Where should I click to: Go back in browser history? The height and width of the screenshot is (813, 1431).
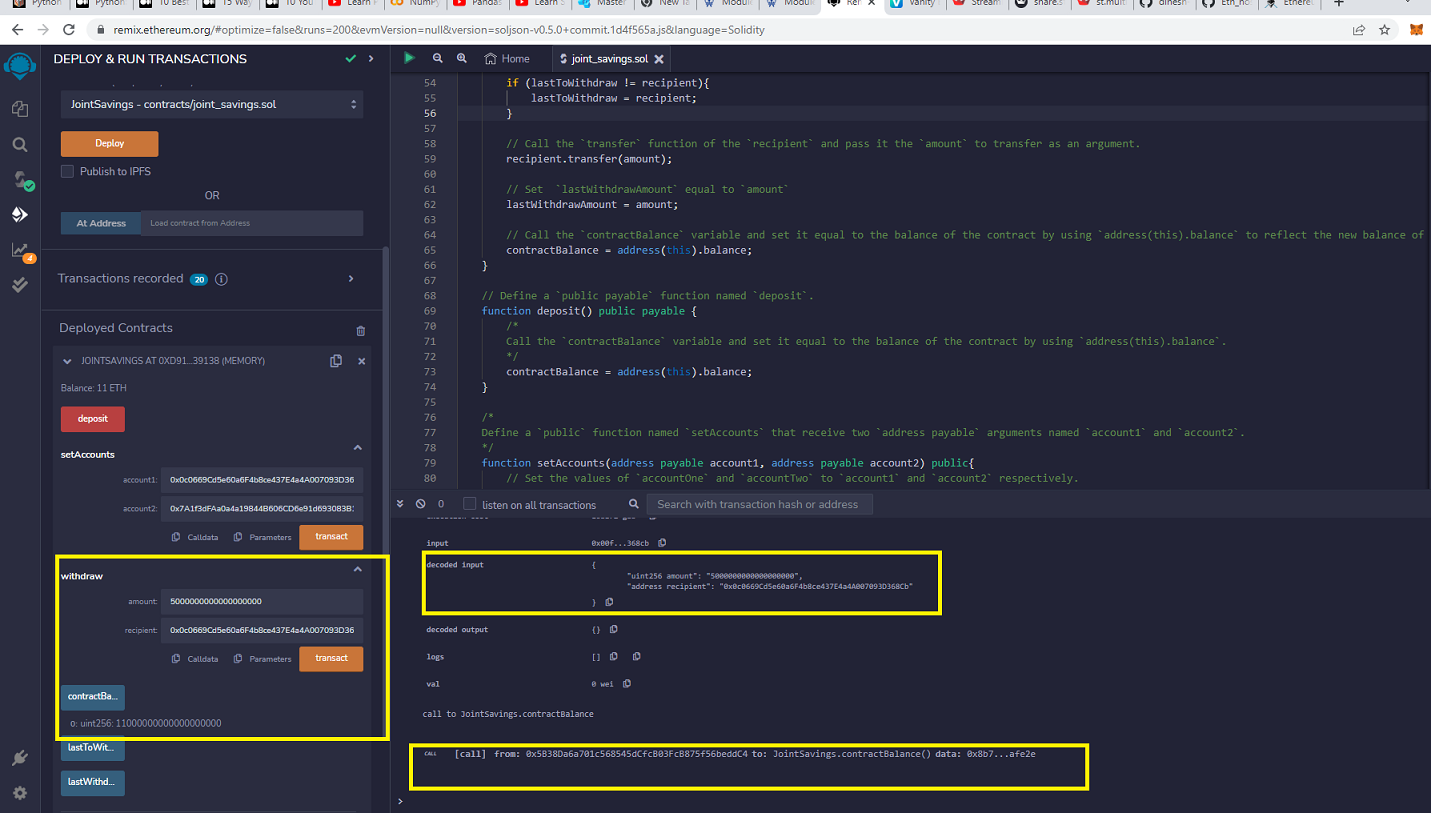16,30
